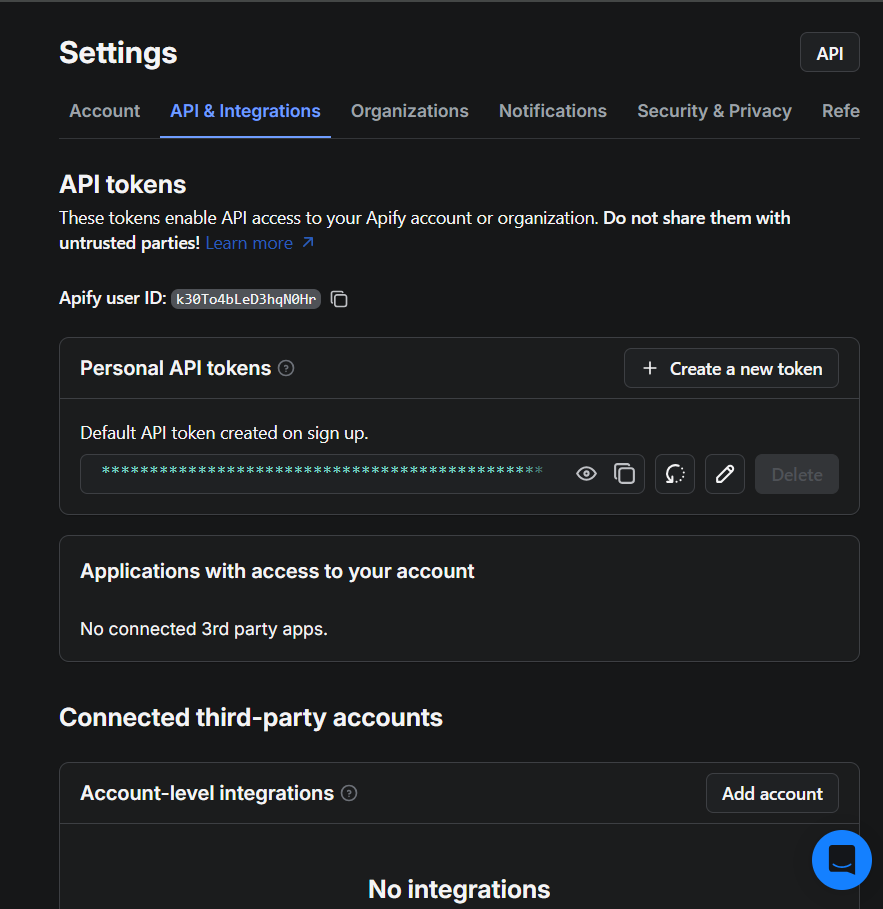Click the API tokens heading

click(x=123, y=184)
